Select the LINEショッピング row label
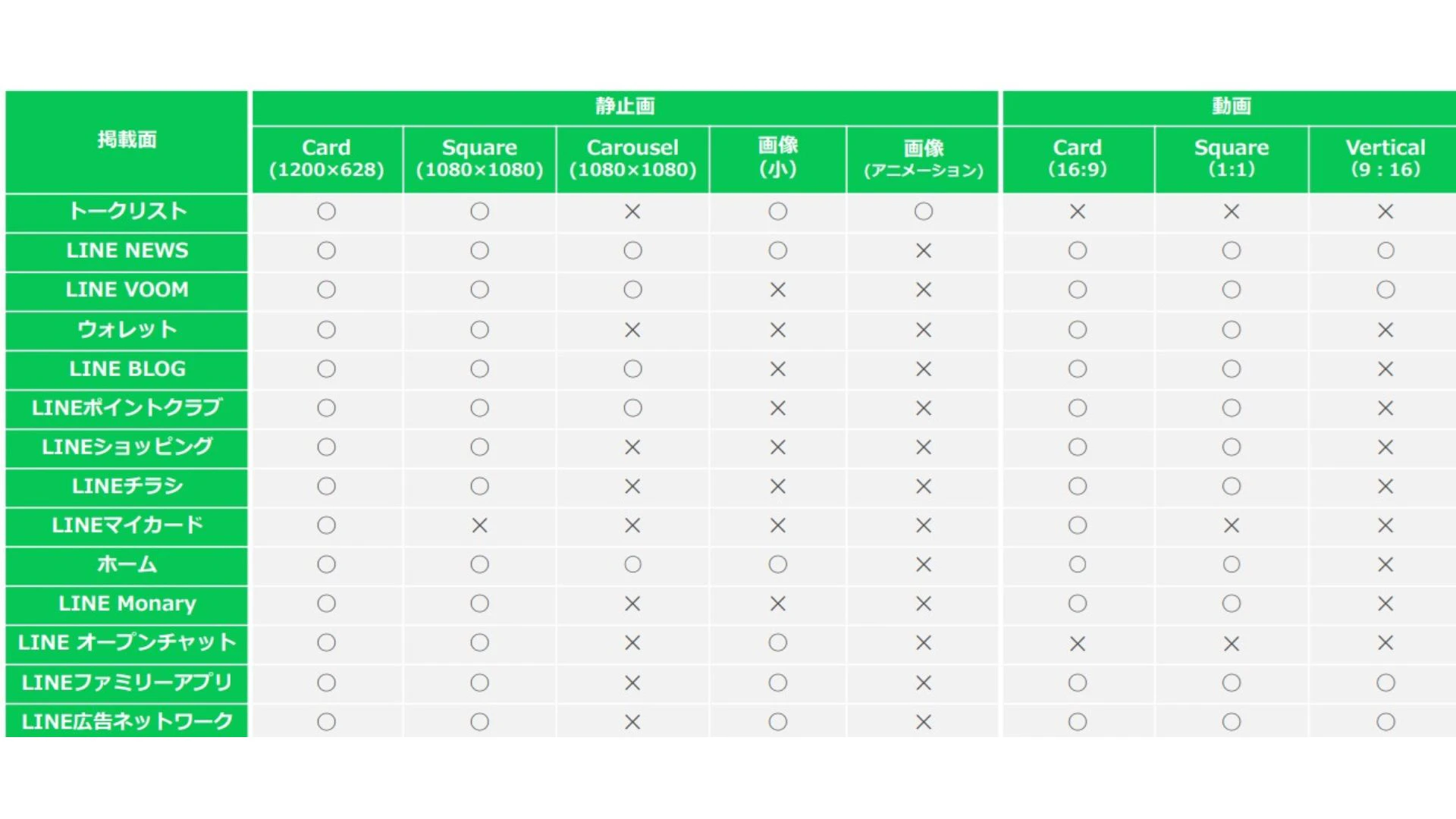This screenshot has width=1456, height=819. coord(127,447)
